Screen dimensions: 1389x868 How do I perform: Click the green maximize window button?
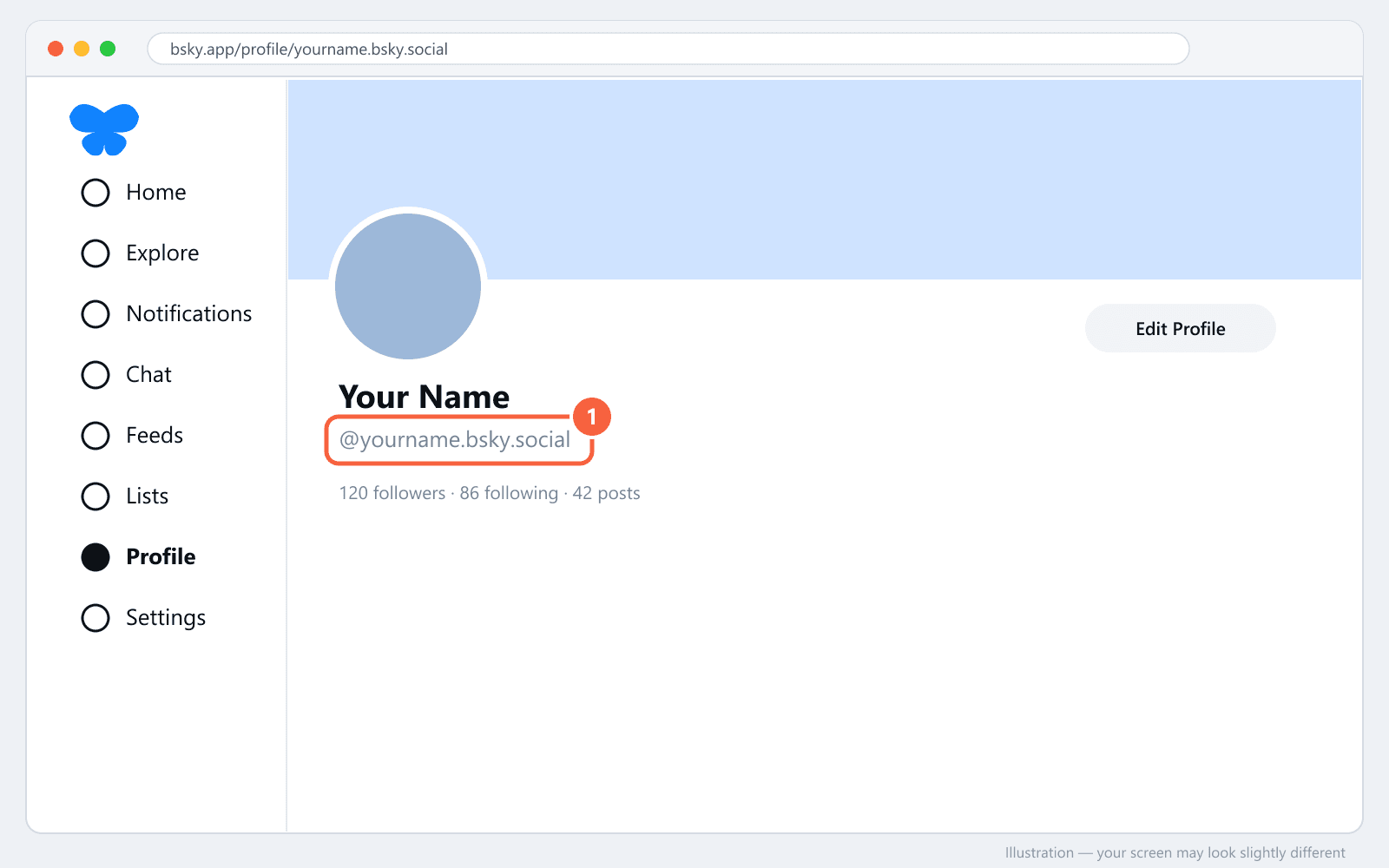(x=108, y=49)
